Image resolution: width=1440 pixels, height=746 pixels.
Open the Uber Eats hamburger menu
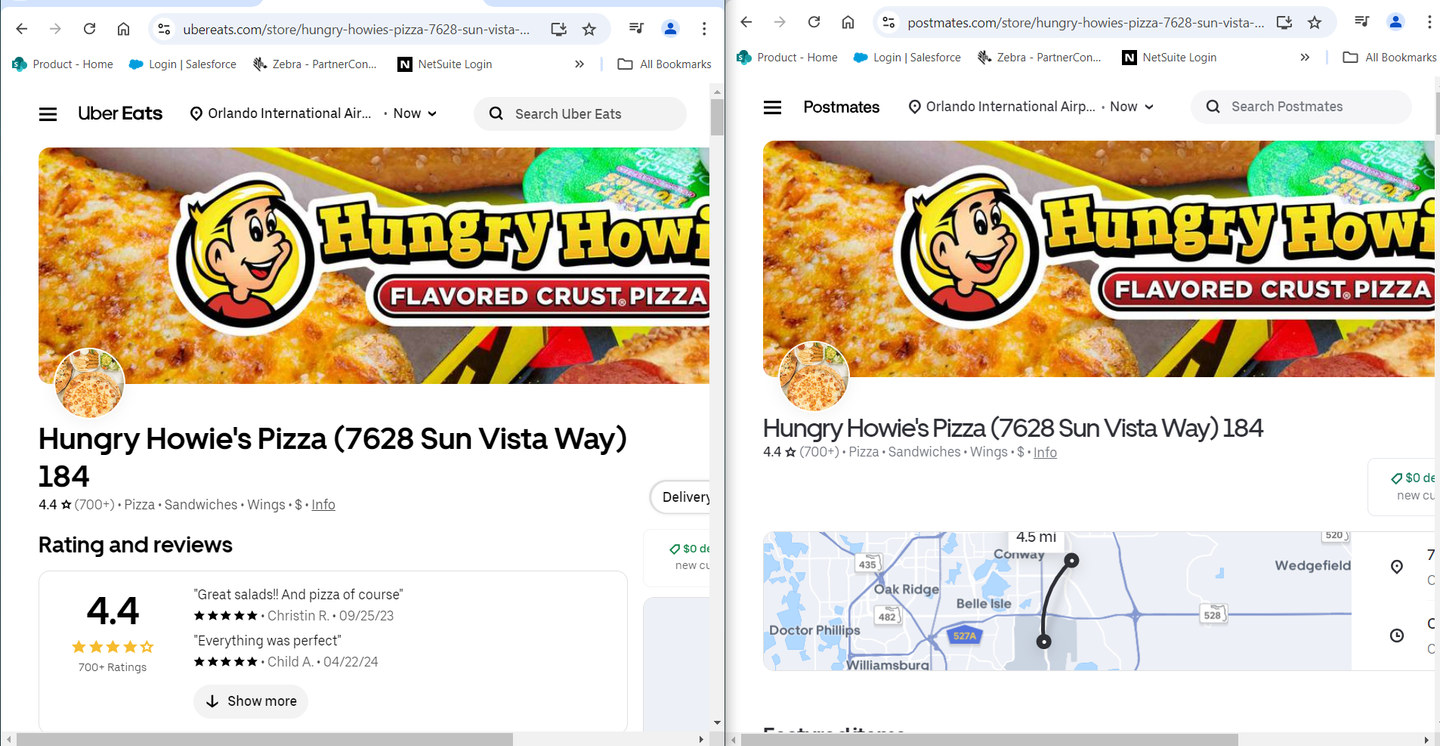click(x=48, y=114)
